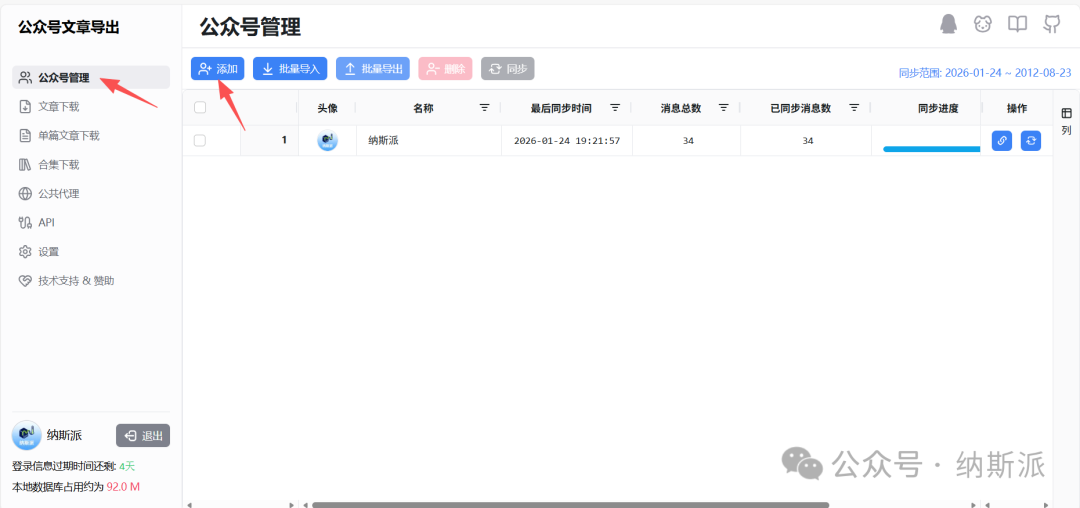Click the 同步范围 date range link
Viewport: 1080px width, 508px height.
tap(985, 73)
